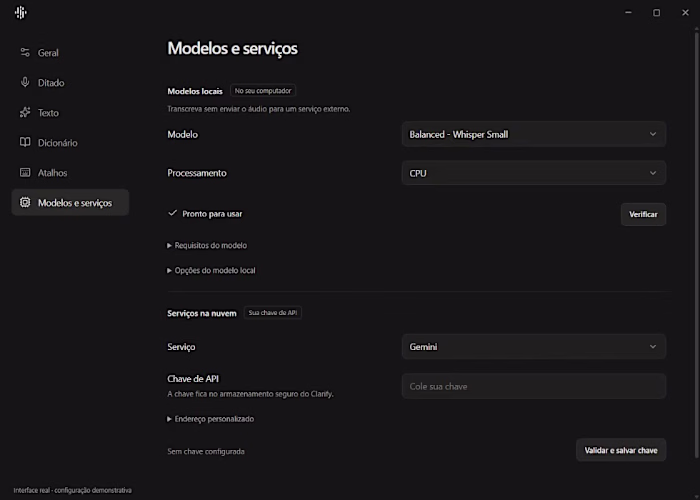Click the Modelos e serviços chip icon
Image resolution: width=700 pixels, height=500 pixels.
(x=25, y=203)
